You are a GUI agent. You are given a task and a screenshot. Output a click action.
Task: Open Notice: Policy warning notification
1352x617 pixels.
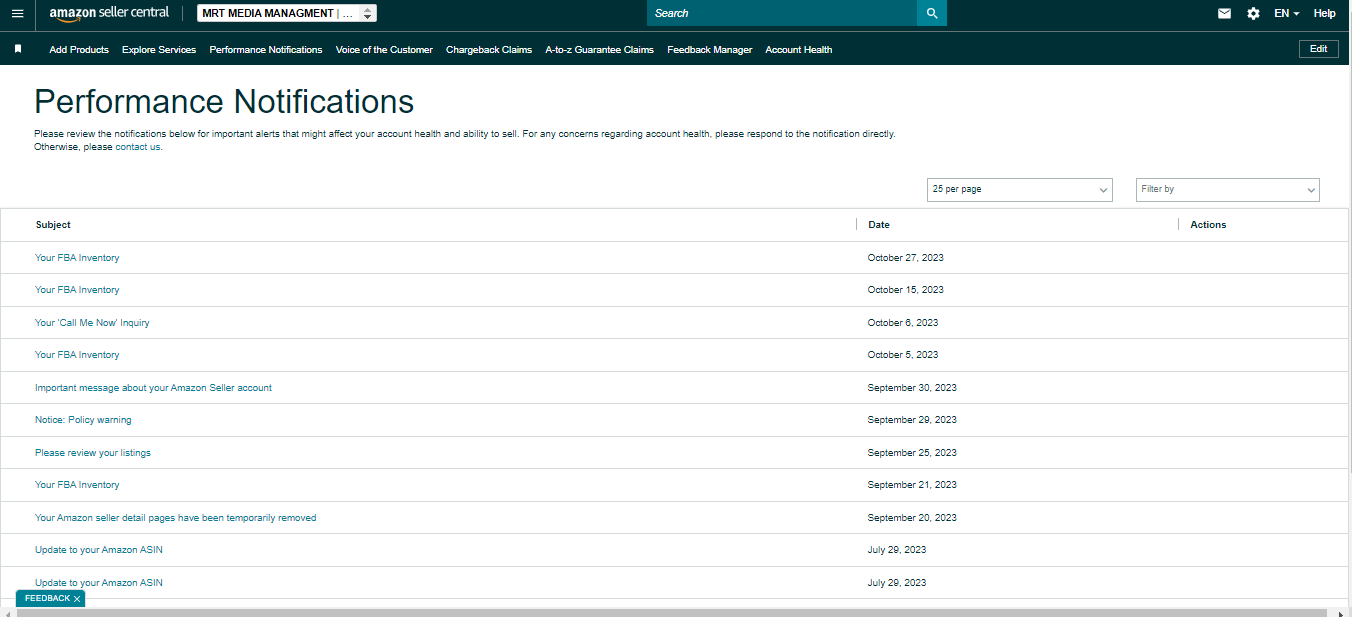(x=83, y=420)
